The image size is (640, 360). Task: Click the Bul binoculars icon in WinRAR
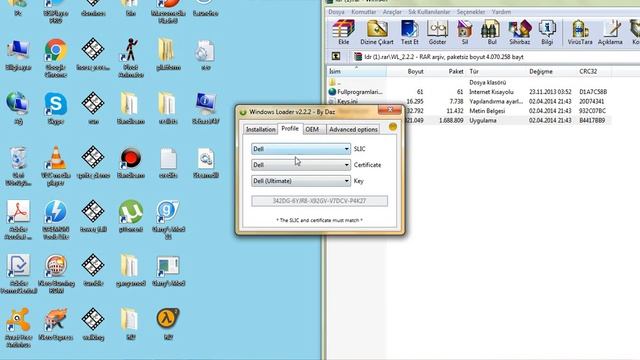coord(491,32)
